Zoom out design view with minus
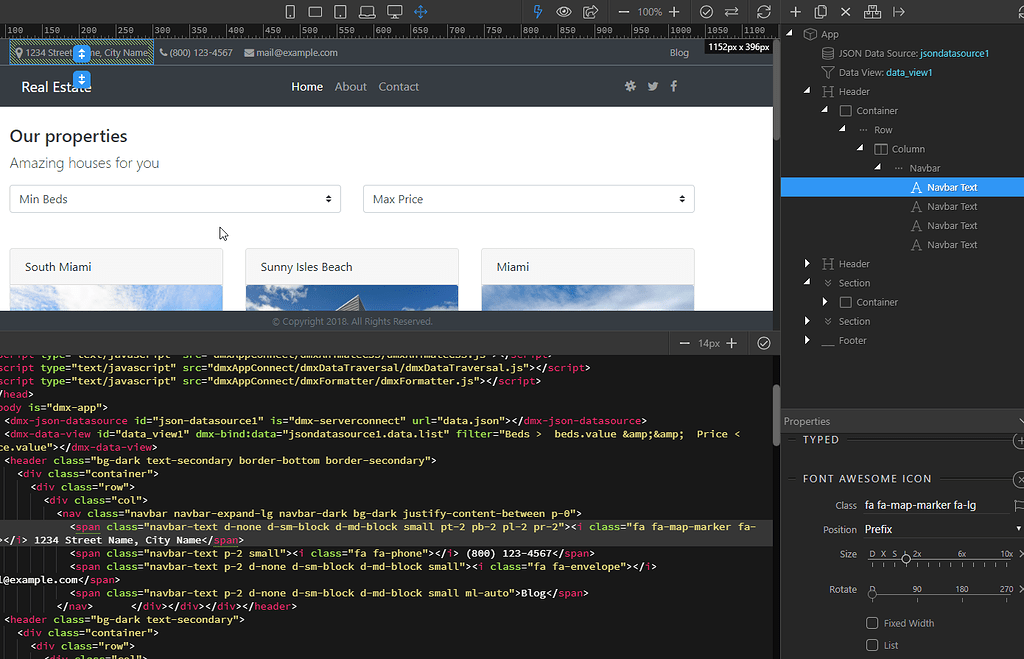1024x659 pixels. pyautogui.click(x=624, y=12)
